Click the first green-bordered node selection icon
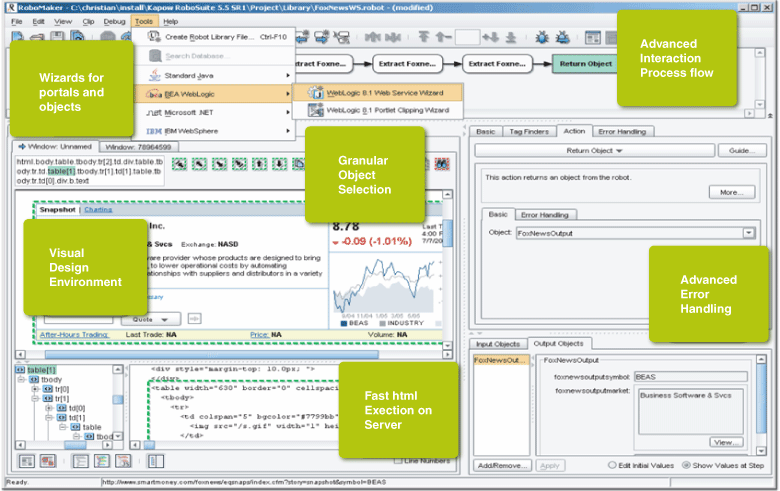 click(x=180, y=164)
